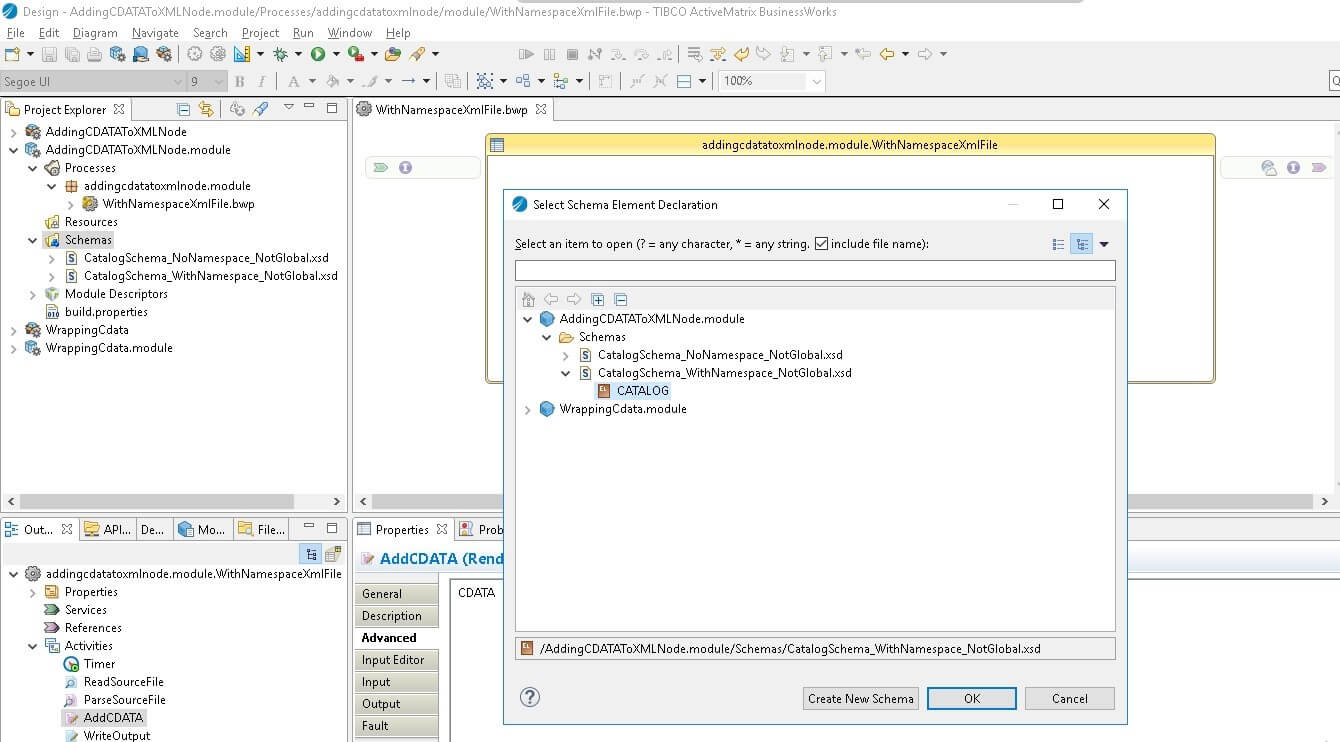
Task: Collapse AddingCDATAToXMLNode.module in the dialog tree
Action: 528,319
